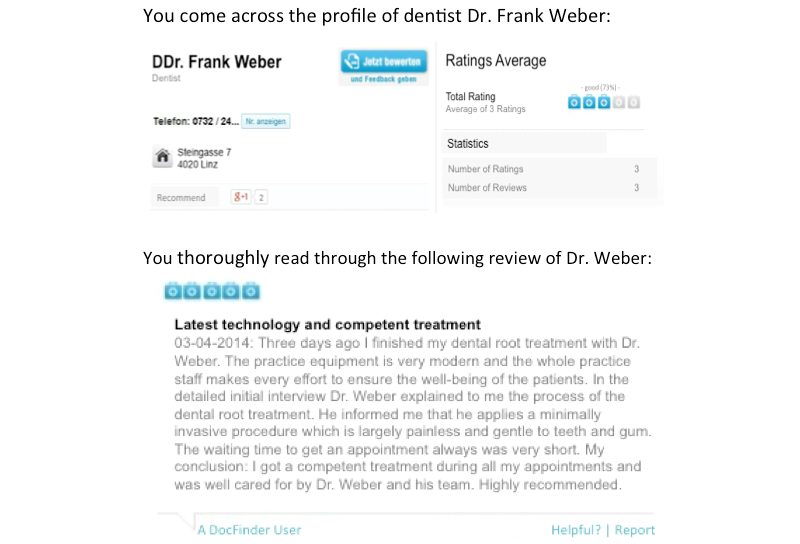Click the Steingasse 7 address text
800x544 pixels.
tap(204, 152)
